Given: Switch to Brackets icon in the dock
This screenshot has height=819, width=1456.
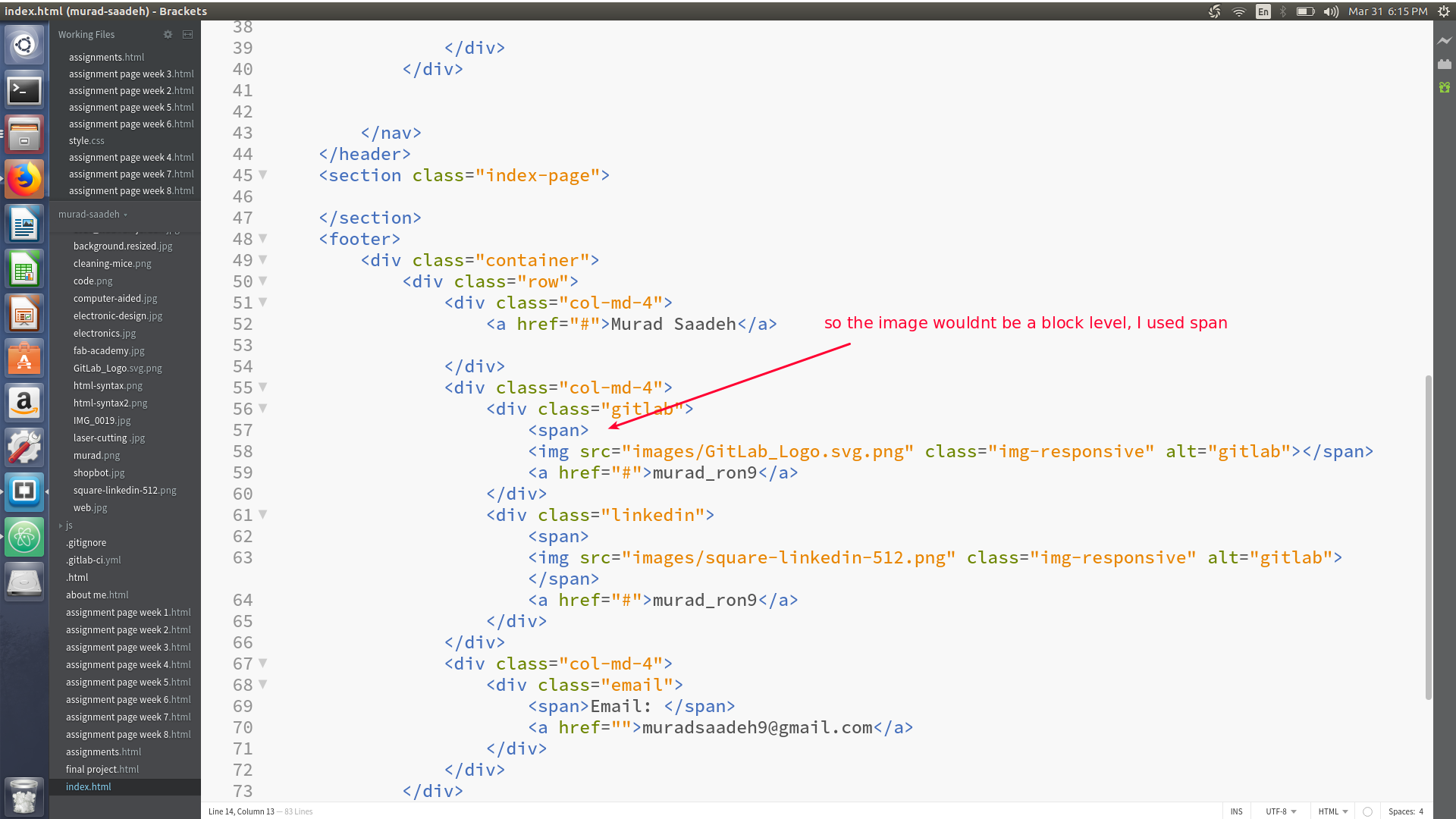Looking at the screenshot, I should (x=24, y=492).
